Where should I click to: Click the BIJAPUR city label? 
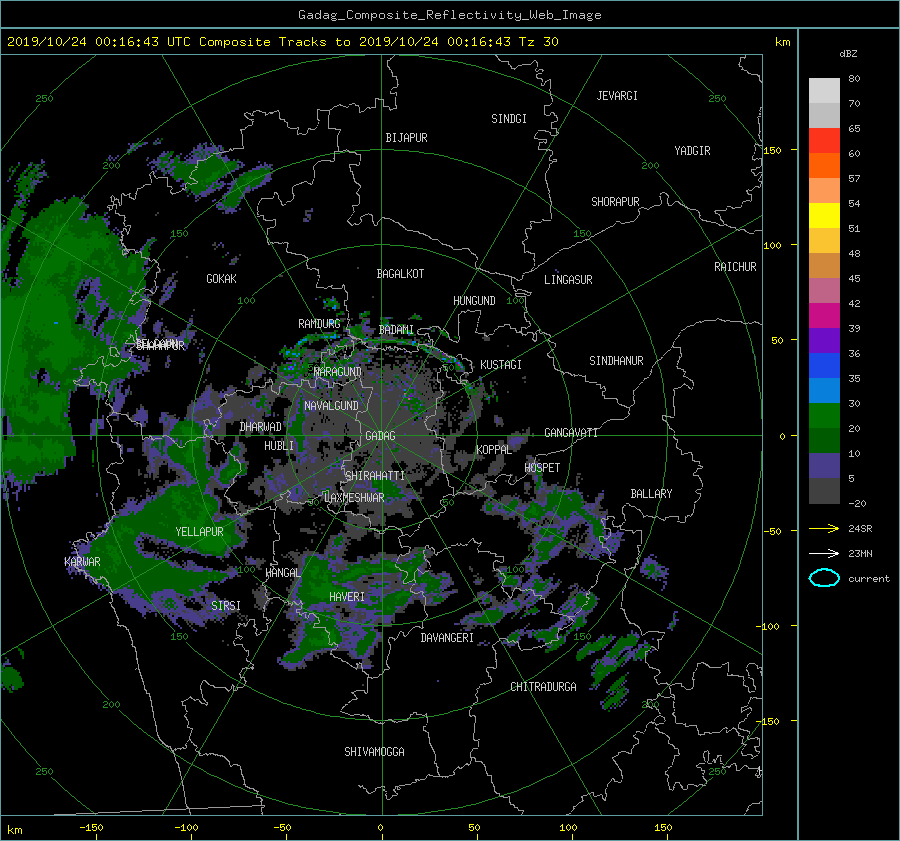(406, 138)
